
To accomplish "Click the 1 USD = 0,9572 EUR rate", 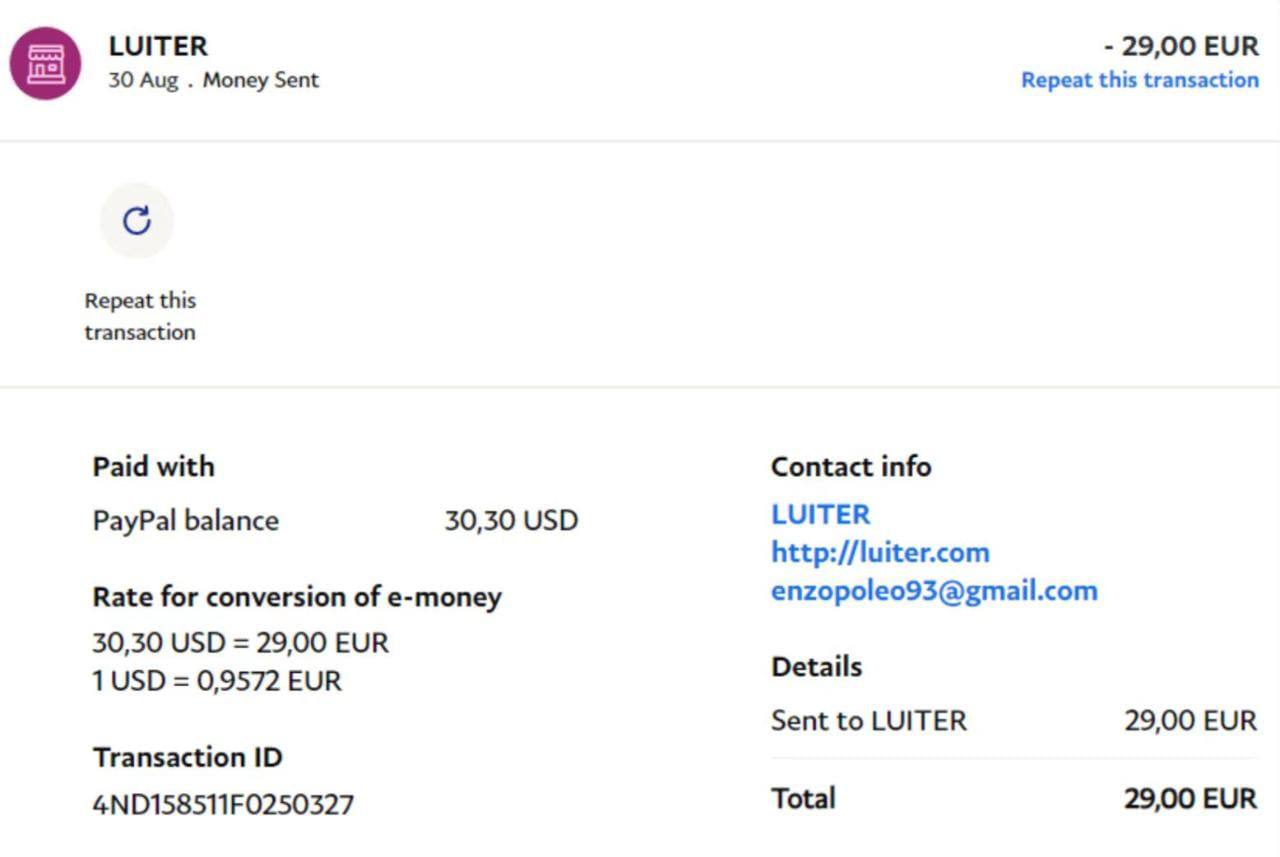I will coord(217,681).
